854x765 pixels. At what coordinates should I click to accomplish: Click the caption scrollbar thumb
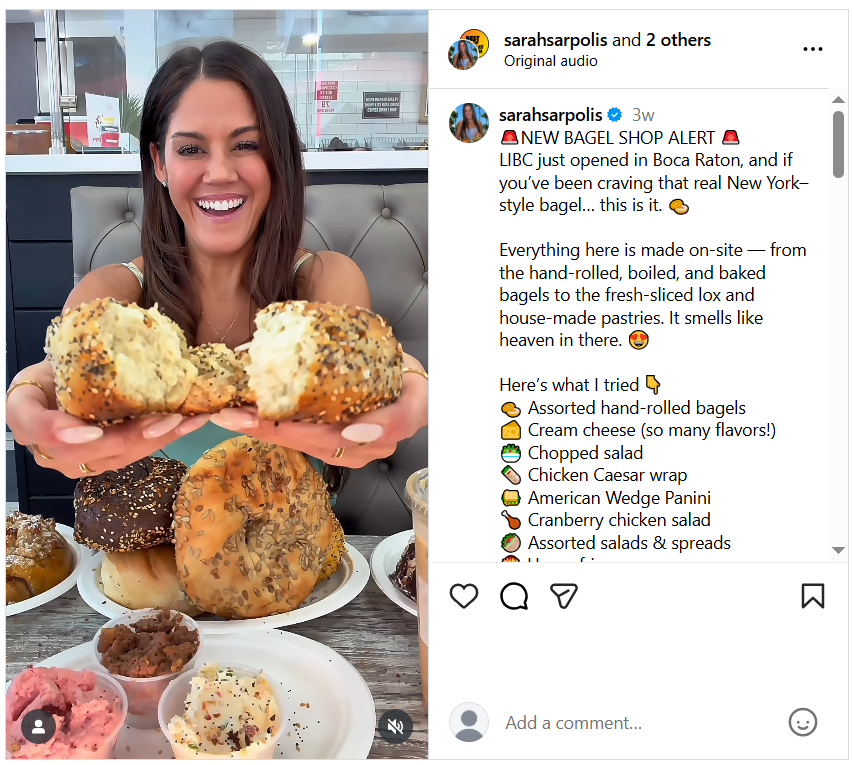[838, 144]
